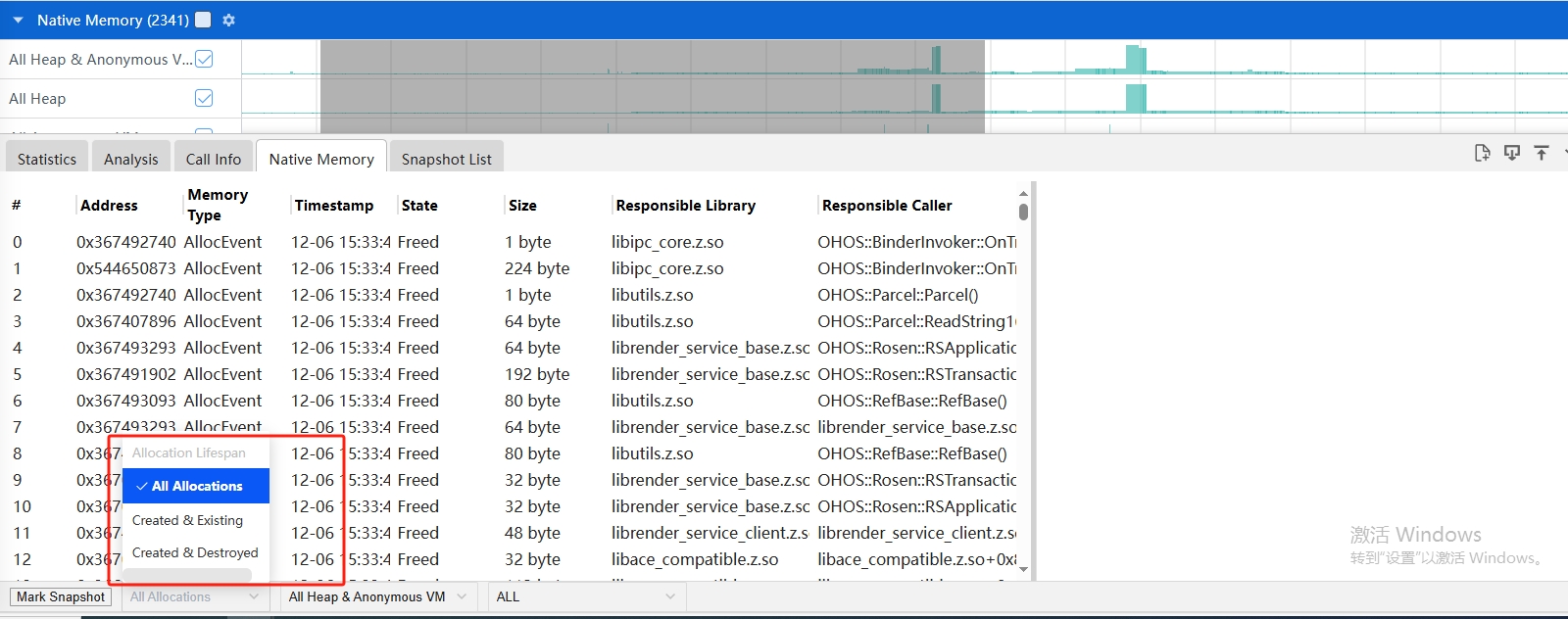Toggle the Native Memory header checkbox
Viewport: 1568px width, 619px height.
(203, 20)
